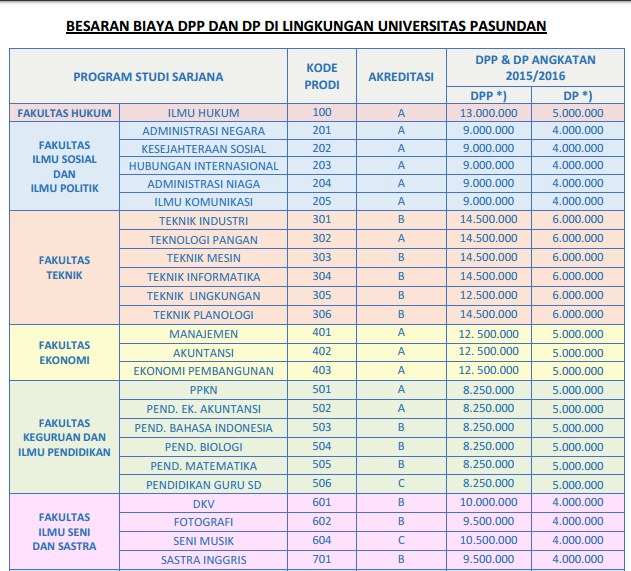Select the FAKULTAS HUKUM cell
The width and height of the screenshot is (631, 571).
(x=64, y=113)
